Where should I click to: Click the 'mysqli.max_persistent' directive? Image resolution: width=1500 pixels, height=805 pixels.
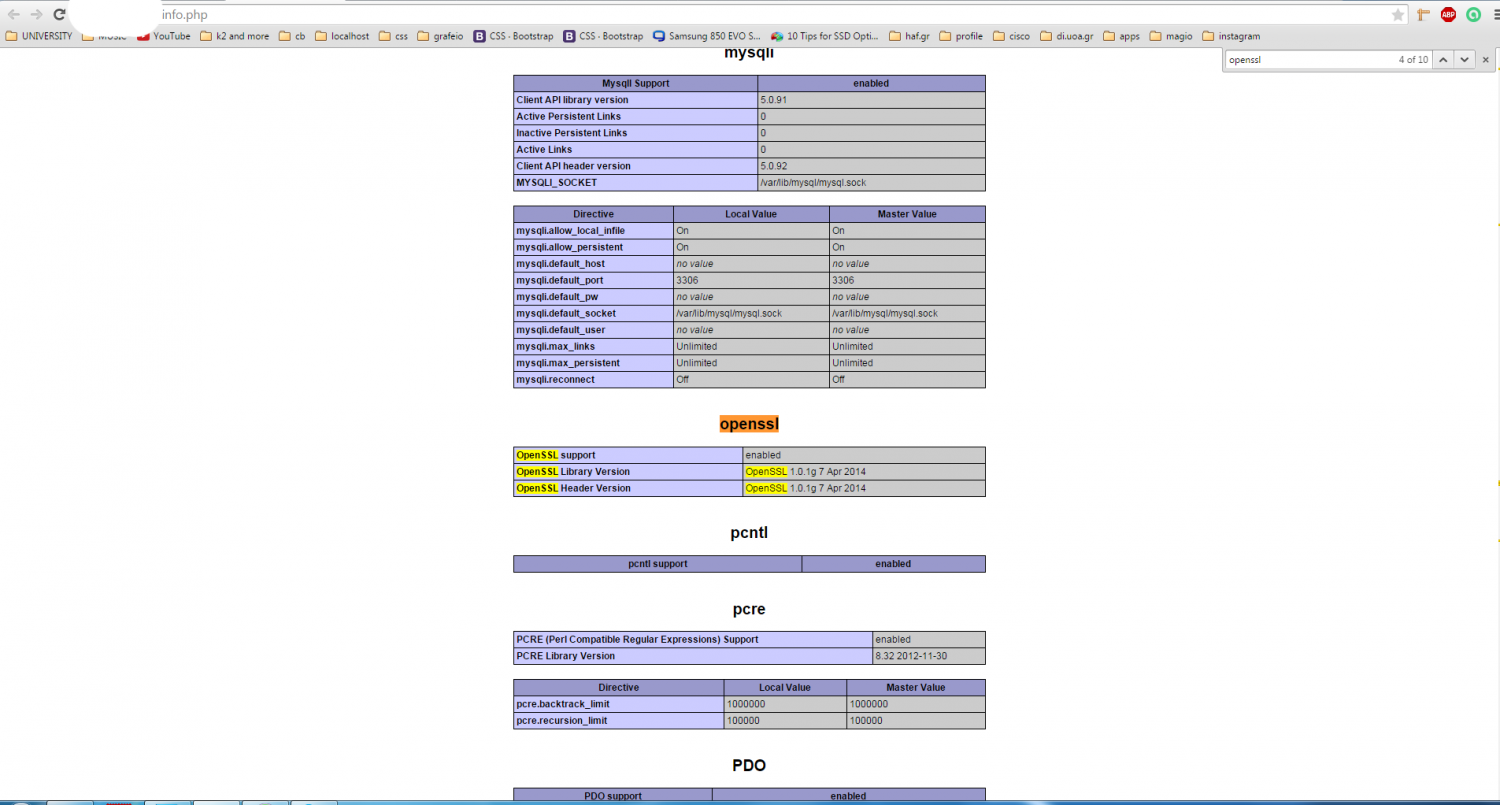click(593, 363)
